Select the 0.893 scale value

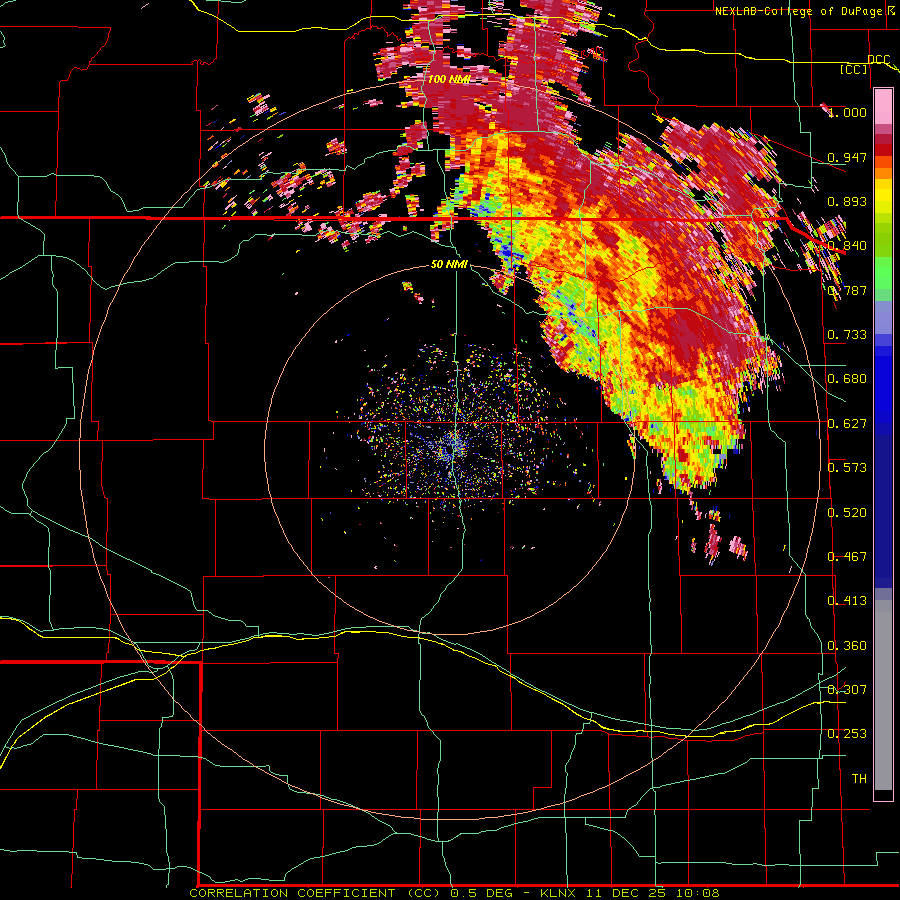point(847,201)
